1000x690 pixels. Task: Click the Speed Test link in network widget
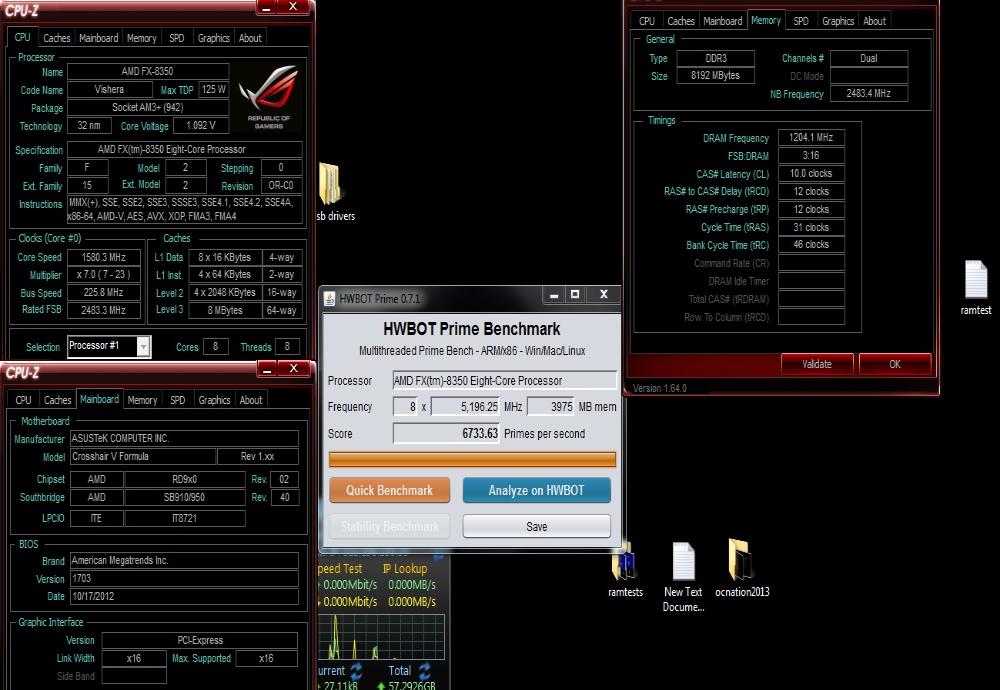(x=340, y=568)
